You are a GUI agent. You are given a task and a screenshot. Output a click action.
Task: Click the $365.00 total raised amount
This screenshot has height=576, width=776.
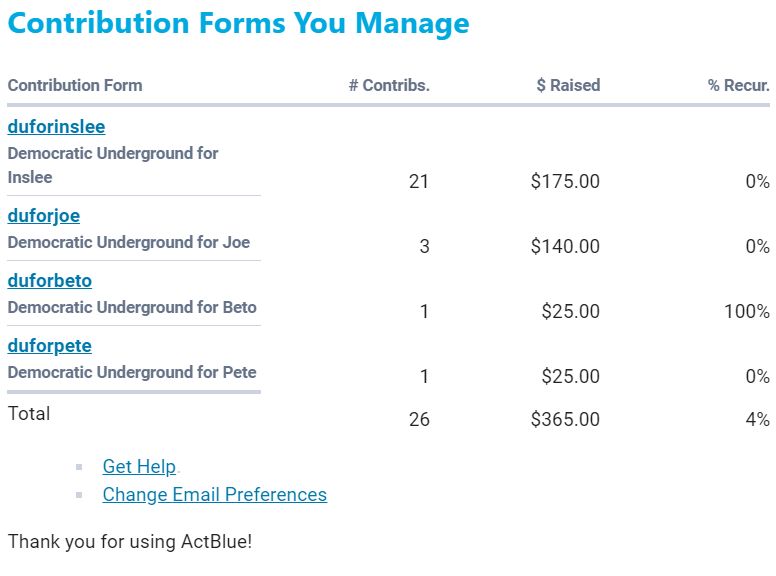[565, 420]
